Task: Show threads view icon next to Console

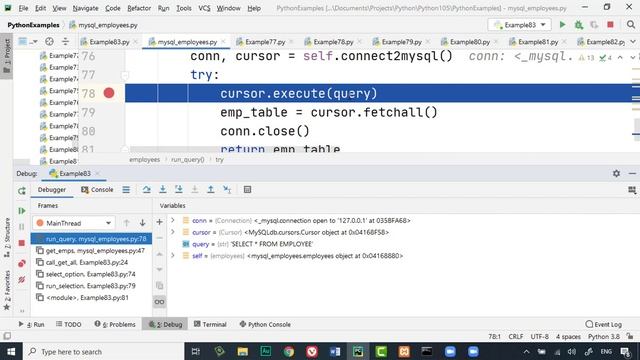Action: coord(126,189)
